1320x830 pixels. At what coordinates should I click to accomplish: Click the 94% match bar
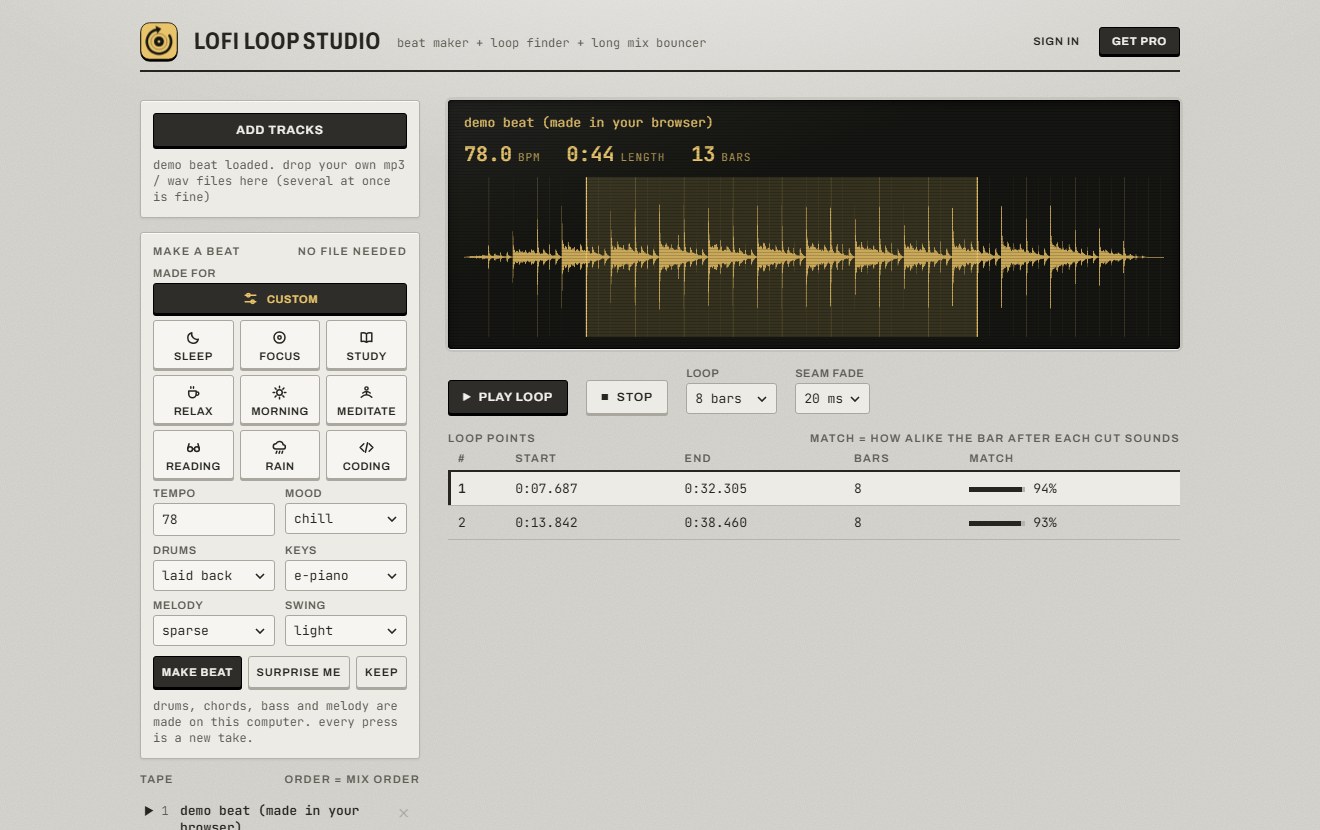pos(997,489)
